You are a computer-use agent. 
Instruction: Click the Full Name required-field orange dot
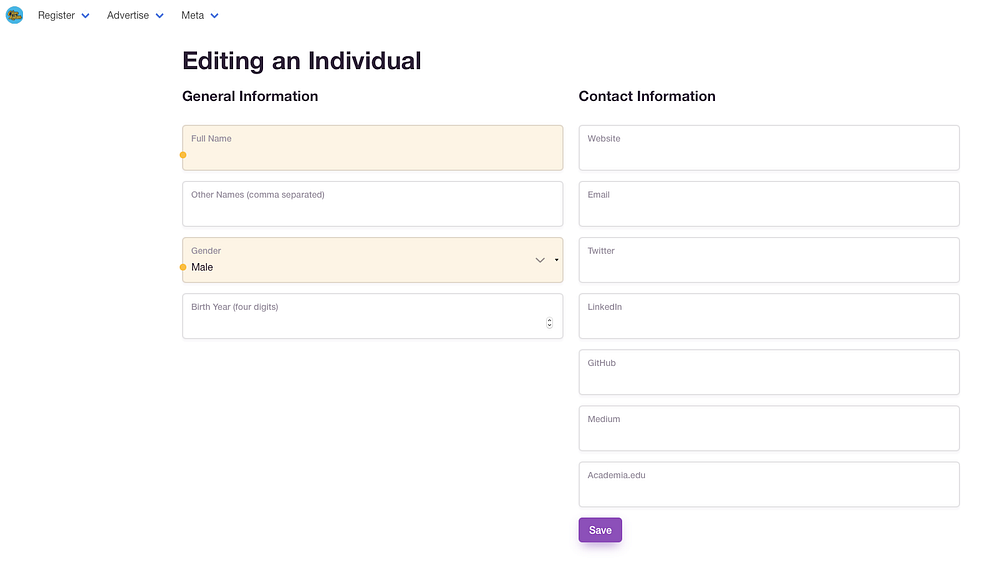pyautogui.click(x=183, y=155)
